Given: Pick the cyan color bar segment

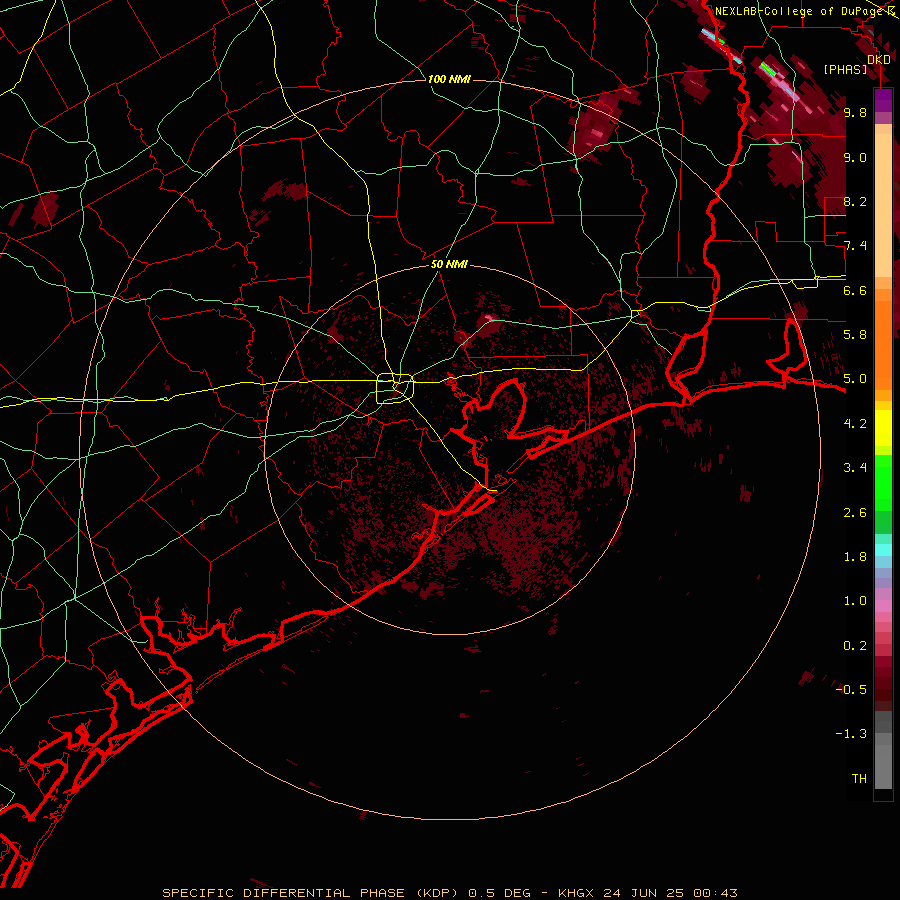Looking at the screenshot, I should pos(883,550).
